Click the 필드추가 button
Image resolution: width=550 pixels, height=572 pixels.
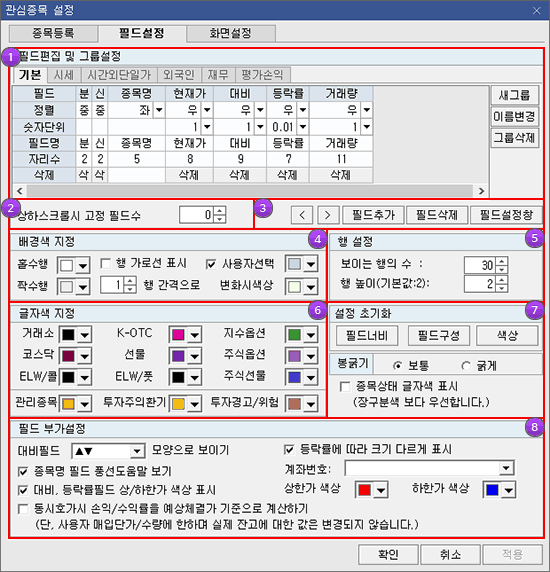(373, 215)
